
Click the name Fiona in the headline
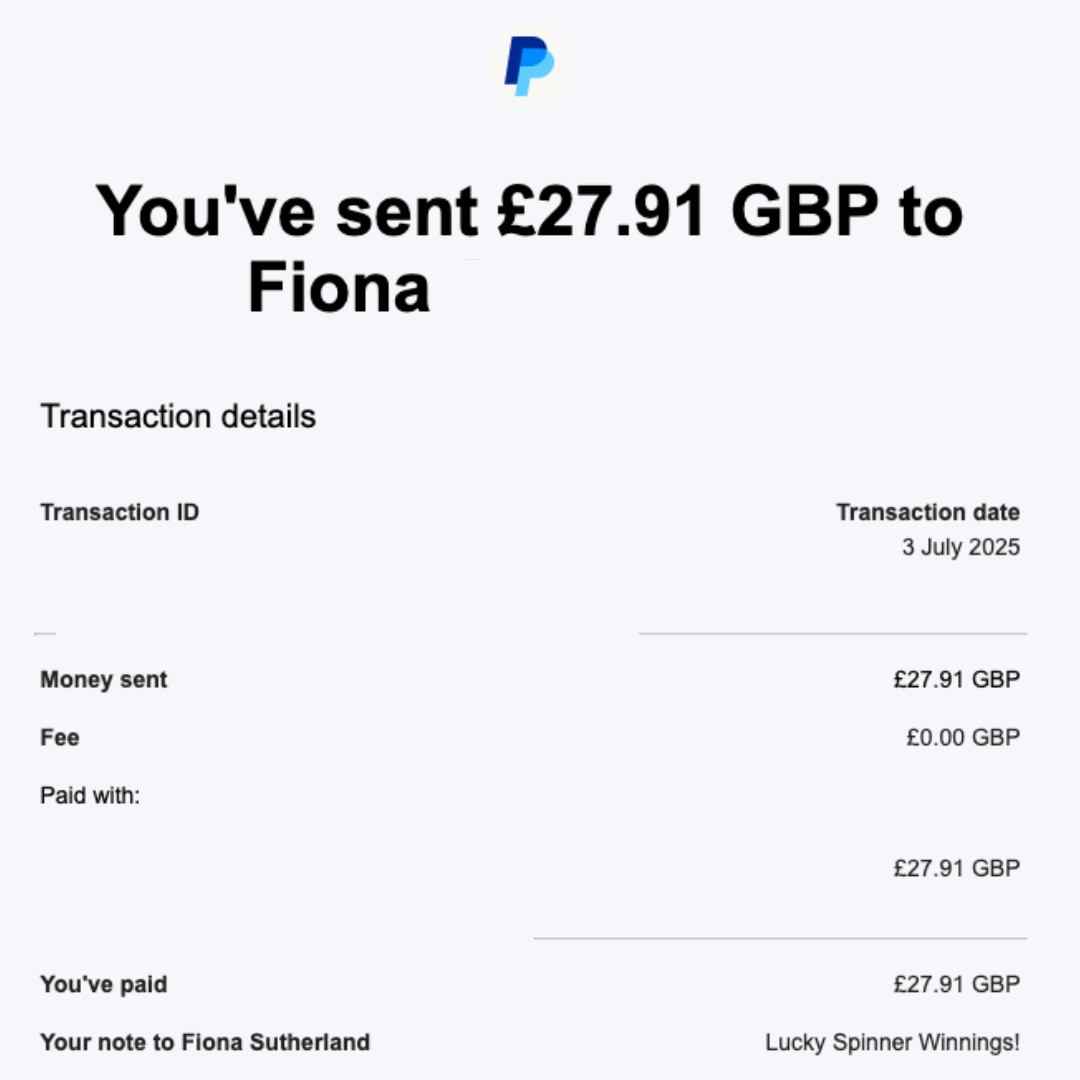pyautogui.click(x=339, y=287)
